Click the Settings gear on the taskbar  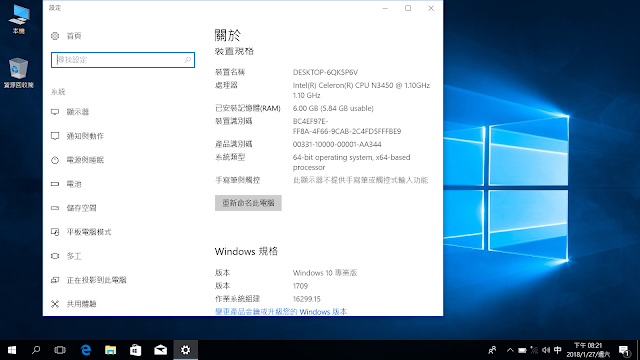186,350
